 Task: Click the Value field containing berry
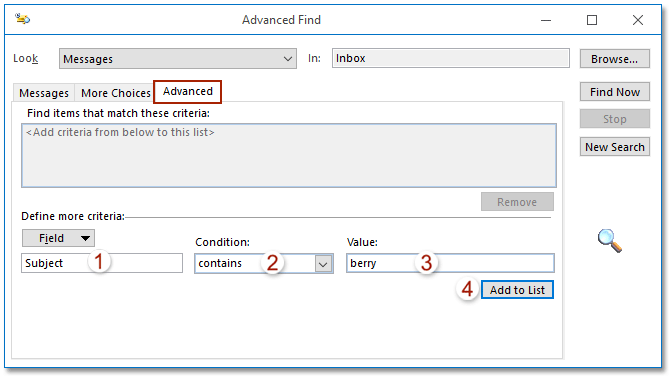pos(450,263)
